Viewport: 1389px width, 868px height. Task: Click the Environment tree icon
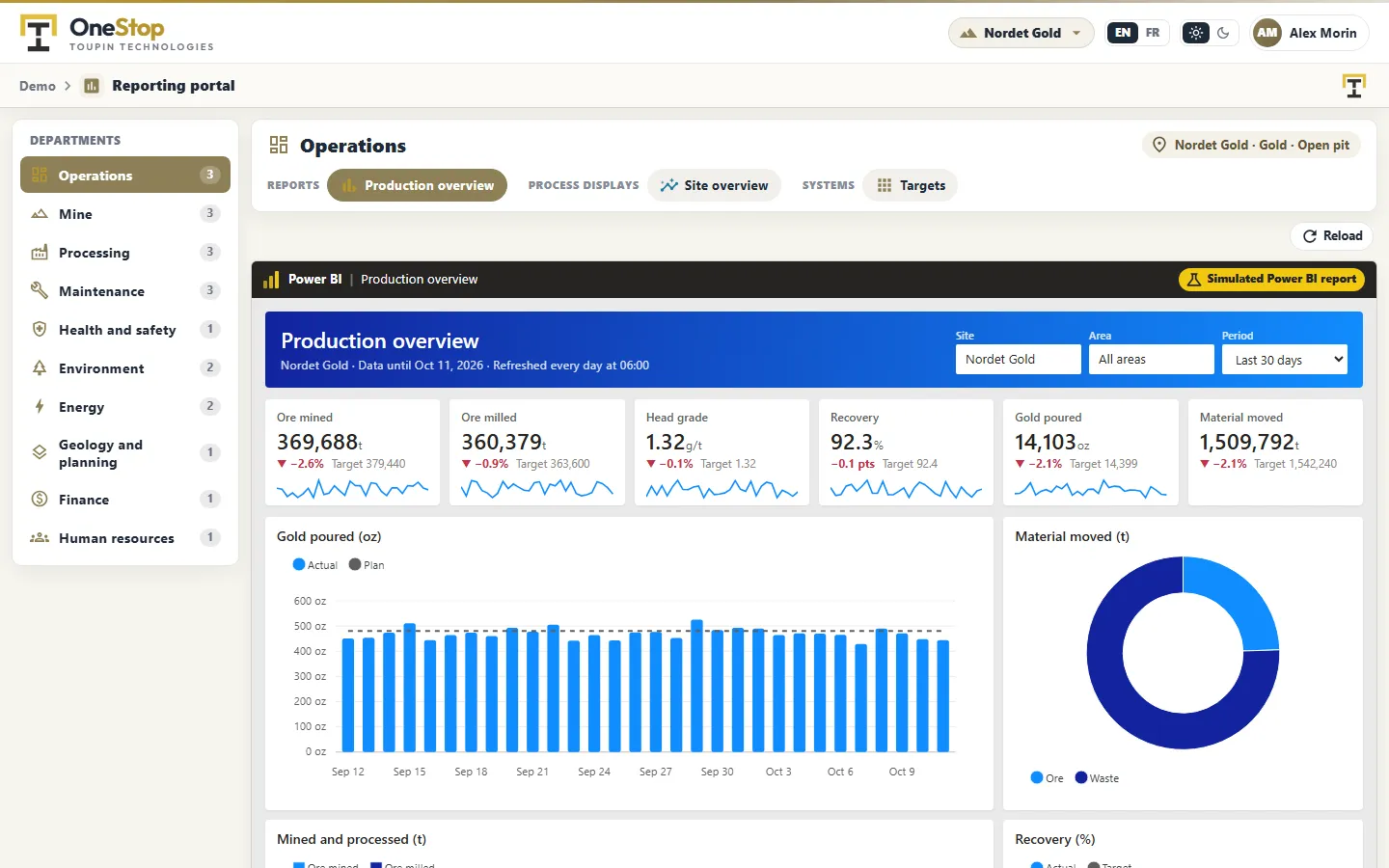[x=40, y=368]
